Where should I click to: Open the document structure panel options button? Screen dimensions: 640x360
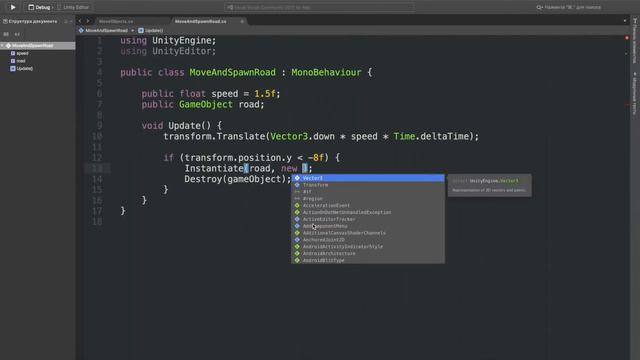point(66,21)
